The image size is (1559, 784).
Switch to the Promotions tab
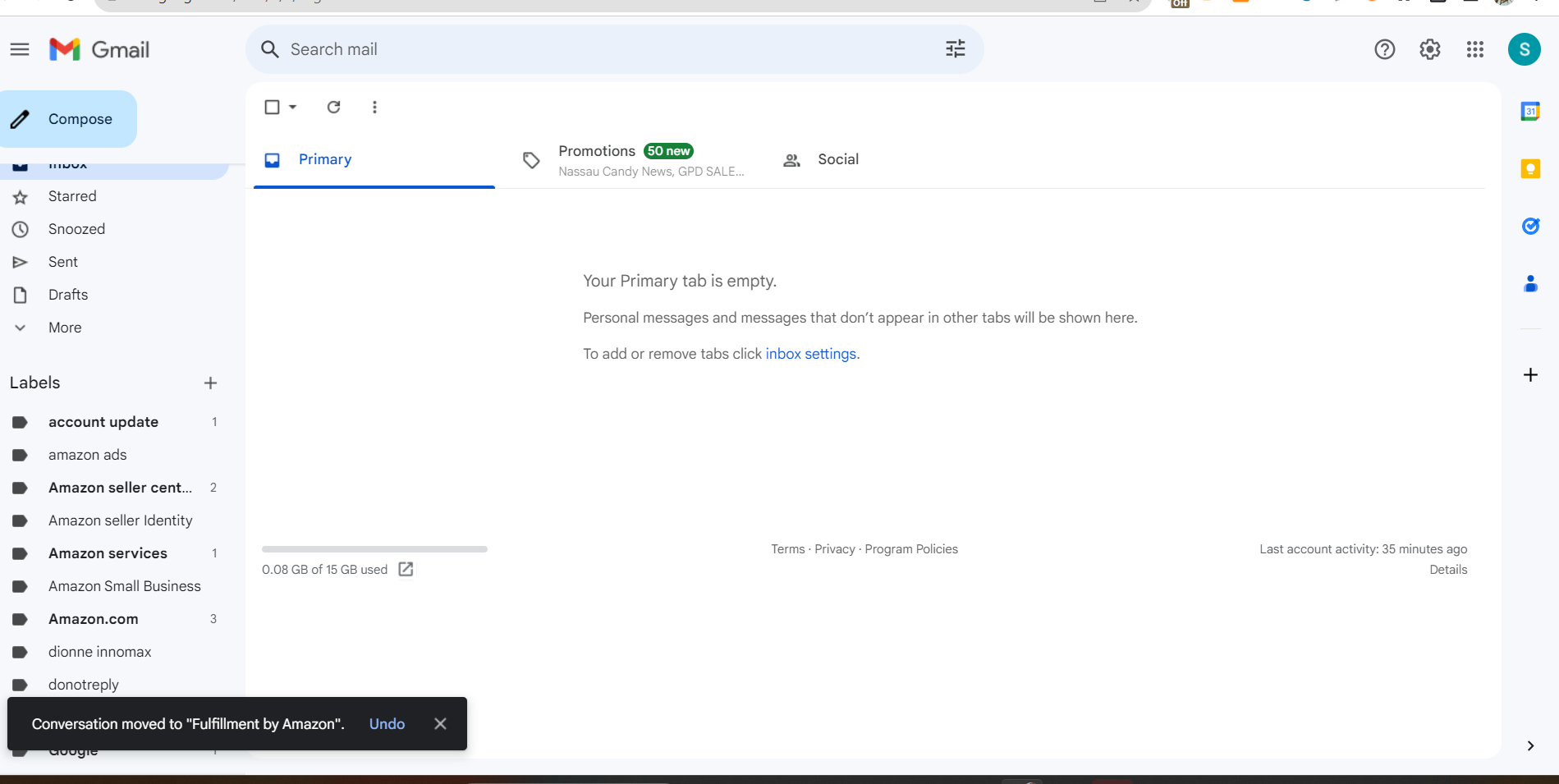point(635,159)
